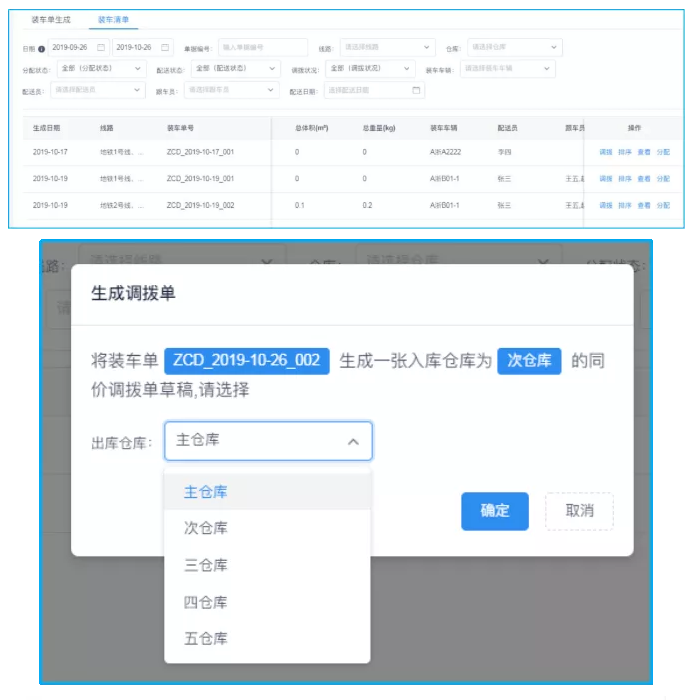696x700 pixels.
Task: Click 调拨 for ZCD_2019-10-17_001
Action: (605, 152)
